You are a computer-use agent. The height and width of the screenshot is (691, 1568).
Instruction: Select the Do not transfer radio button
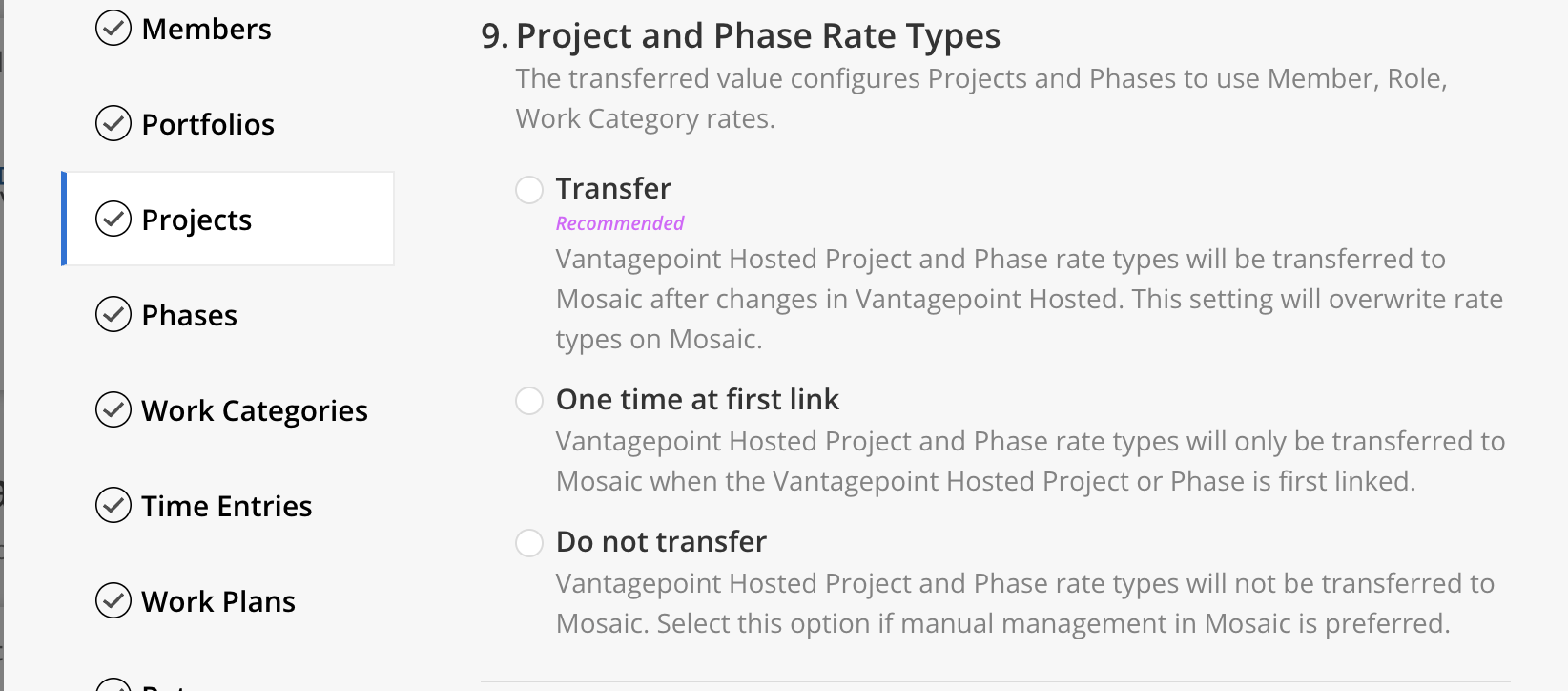click(529, 542)
